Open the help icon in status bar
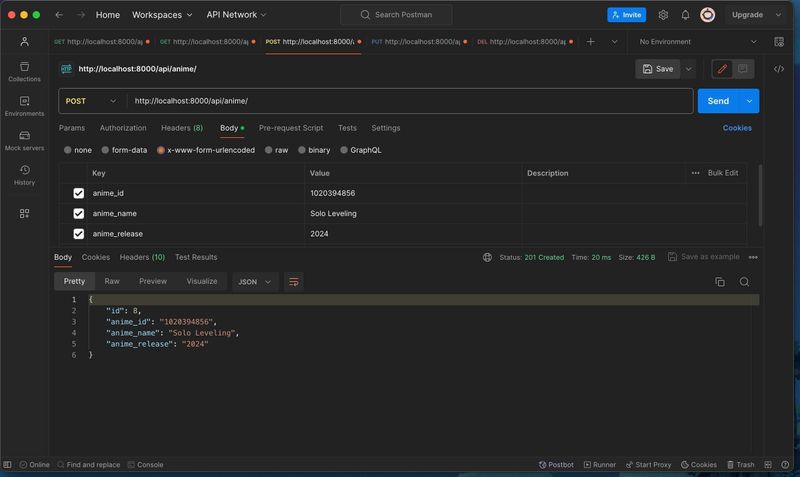Image resolution: width=800 pixels, height=477 pixels. click(x=785, y=465)
